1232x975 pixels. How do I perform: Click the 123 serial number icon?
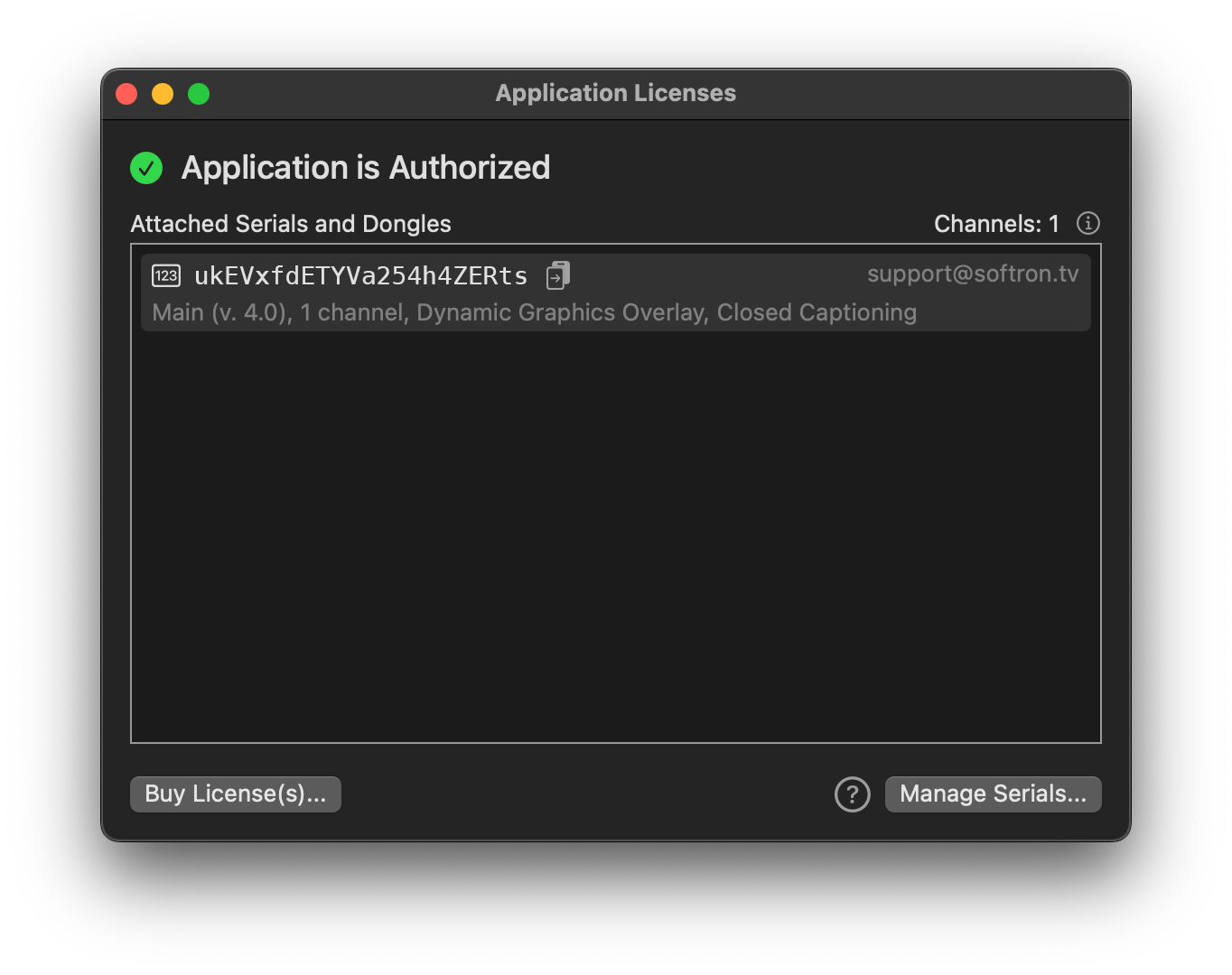pyautogui.click(x=166, y=275)
